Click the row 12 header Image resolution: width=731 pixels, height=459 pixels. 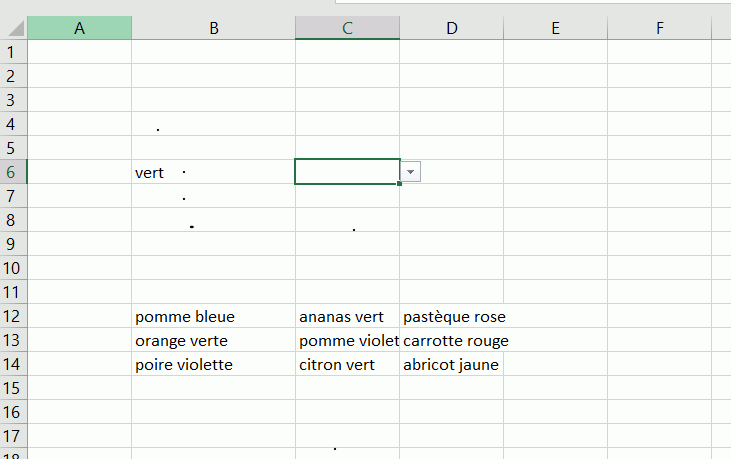(13, 316)
